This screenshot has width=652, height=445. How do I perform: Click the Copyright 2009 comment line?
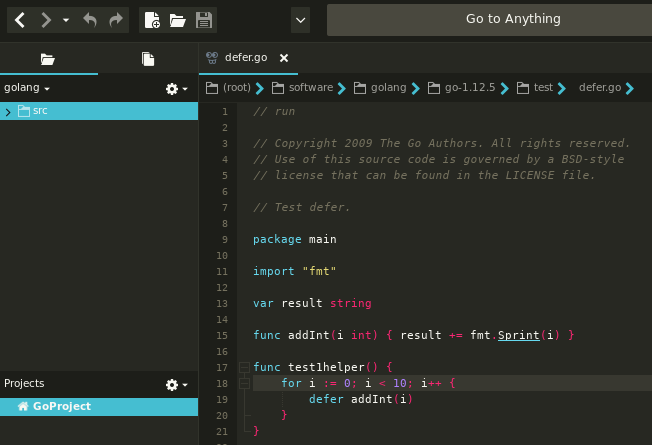pyautogui.click(x=442, y=143)
